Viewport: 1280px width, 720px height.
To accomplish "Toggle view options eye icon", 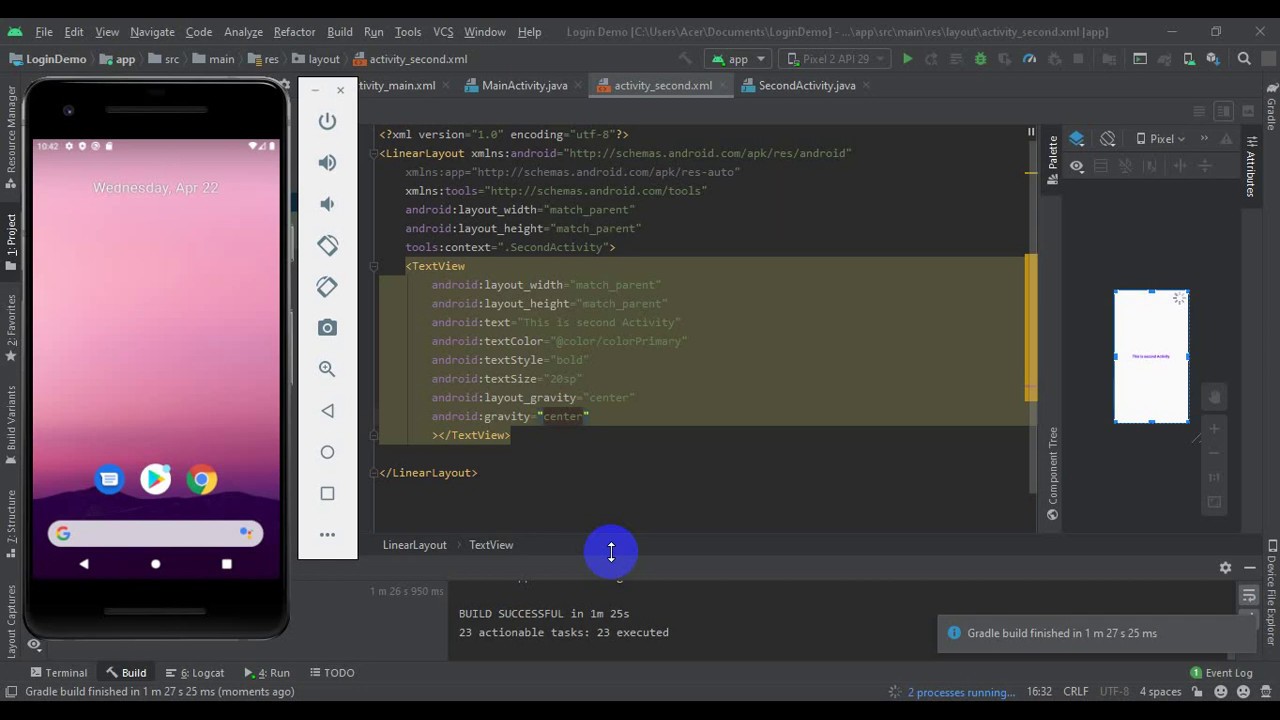I will click(x=1077, y=166).
